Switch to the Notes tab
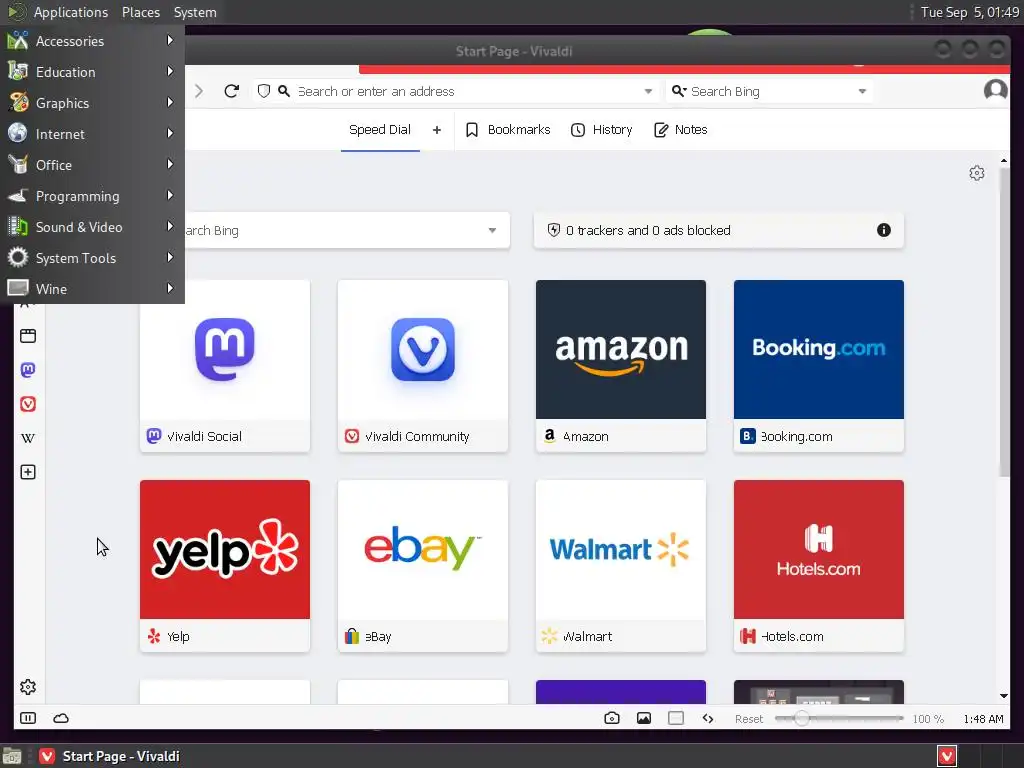This screenshot has width=1024, height=768. (x=680, y=130)
